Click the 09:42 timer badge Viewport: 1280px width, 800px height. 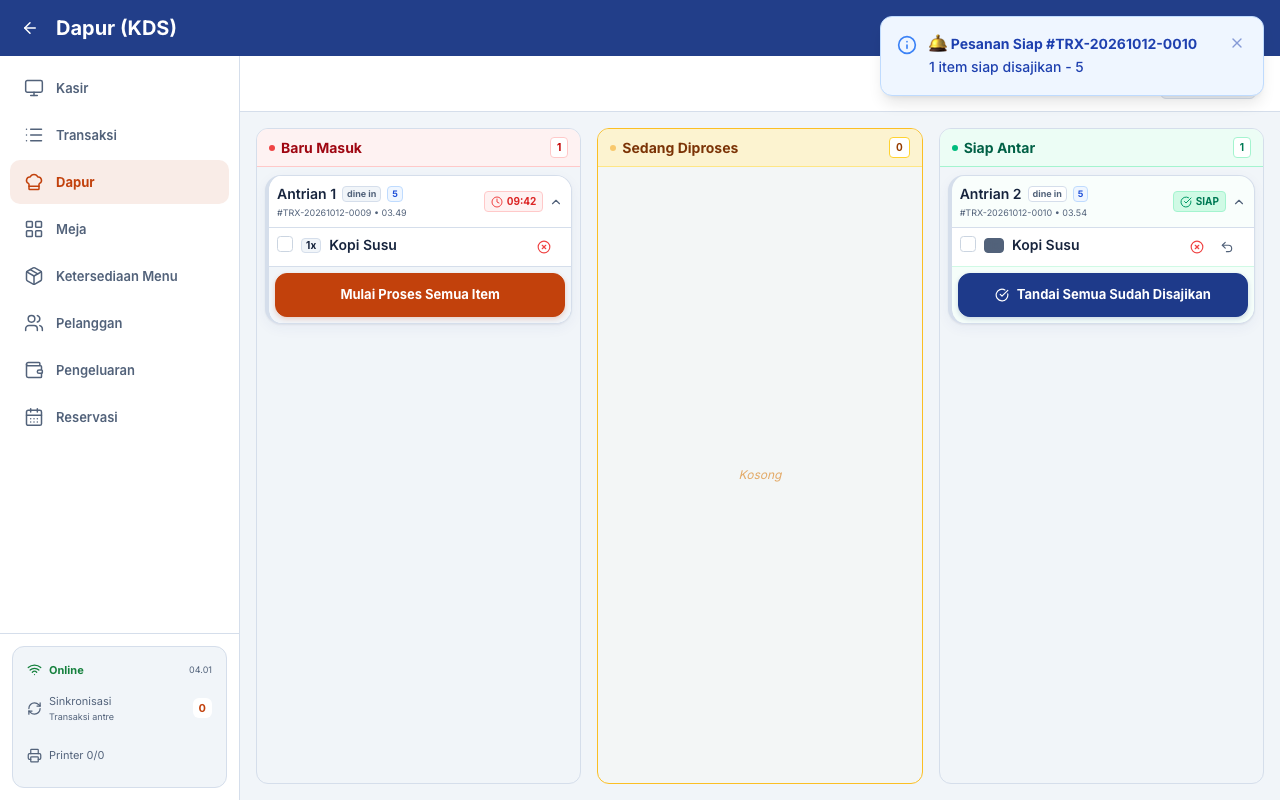coord(514,202)
